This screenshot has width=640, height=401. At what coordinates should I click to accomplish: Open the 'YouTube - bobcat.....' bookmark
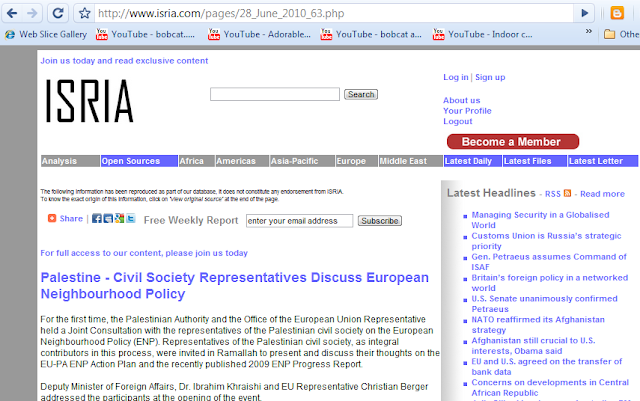(145, 34)
